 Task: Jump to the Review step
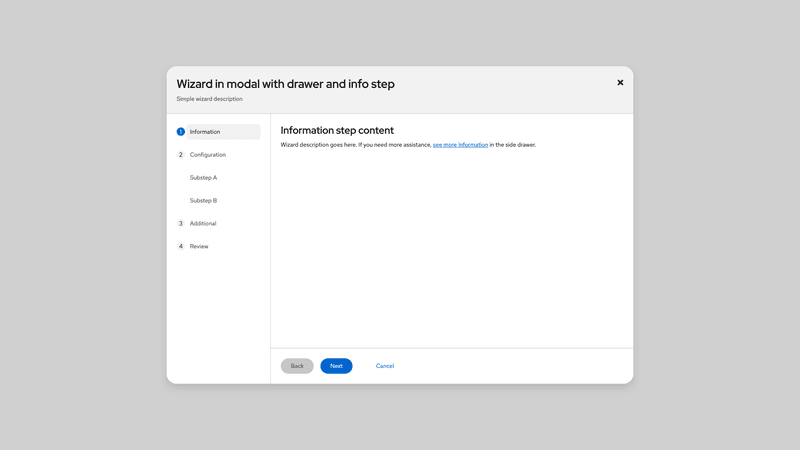(x=199, y=247)
